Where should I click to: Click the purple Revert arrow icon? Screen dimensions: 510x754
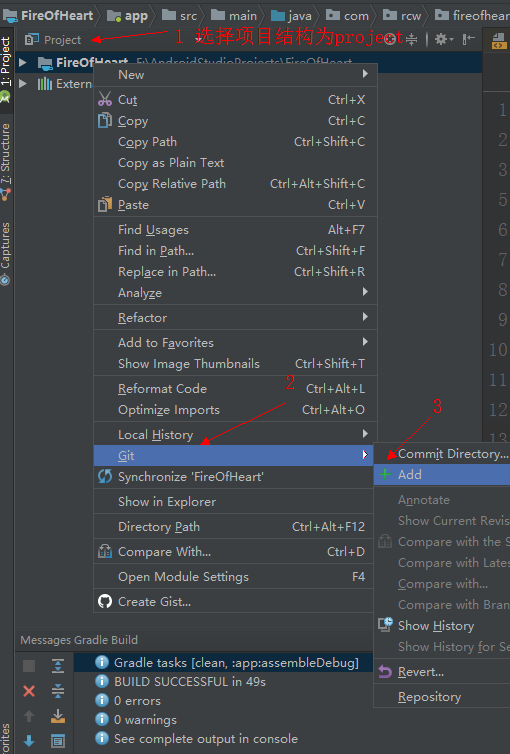385,671
